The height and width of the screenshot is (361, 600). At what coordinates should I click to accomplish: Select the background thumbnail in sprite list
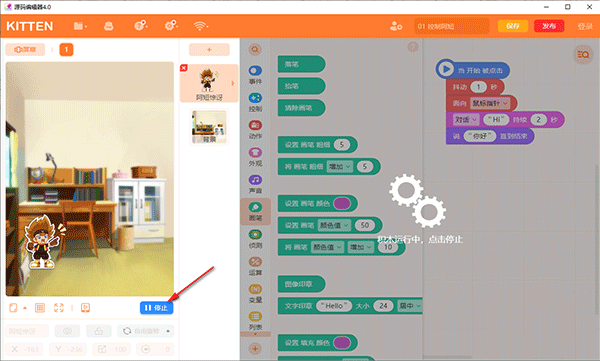[209, 127]
